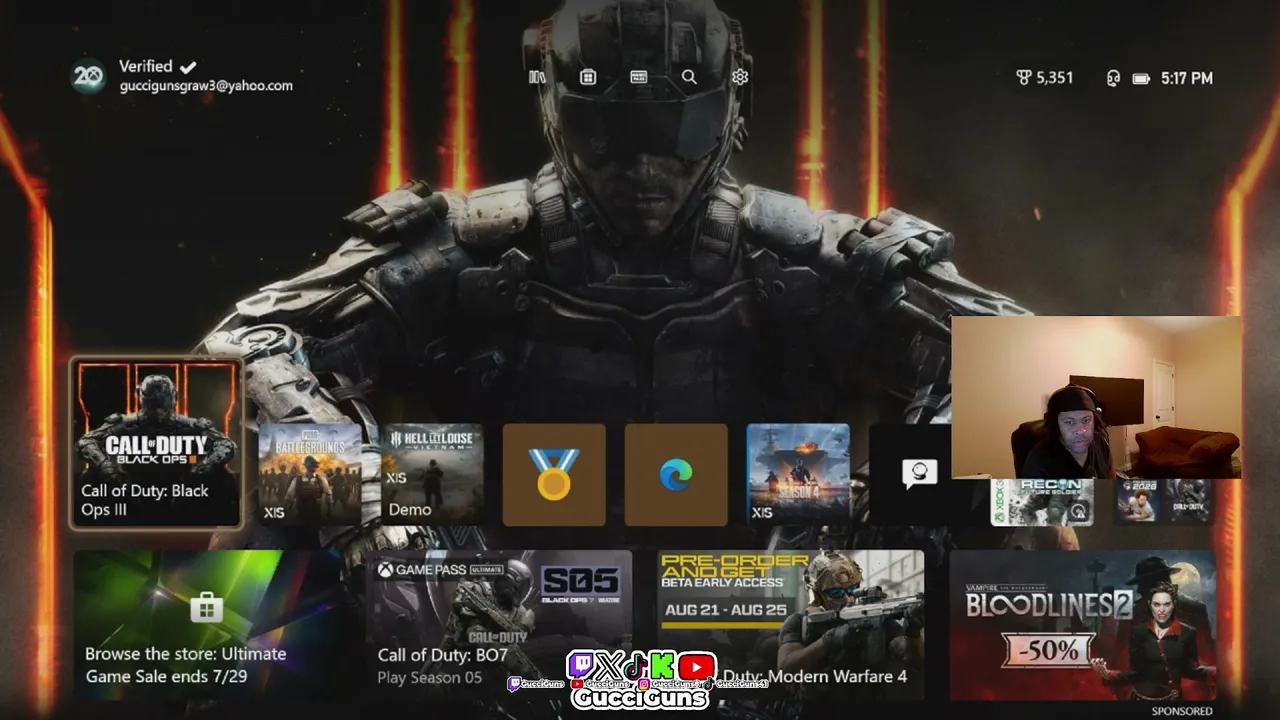Click the Verified label beside the avatar
The height and width of the screenshot is (720, 1280).
click(x=146, y=66)
